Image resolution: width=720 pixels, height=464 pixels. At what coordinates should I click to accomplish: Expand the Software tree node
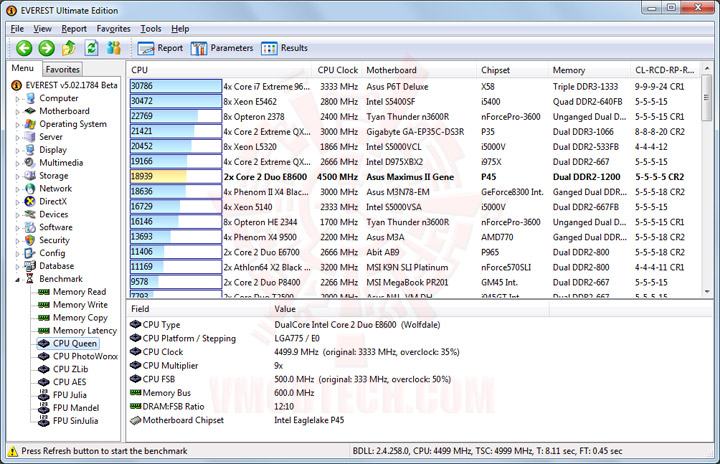point(17,227)
